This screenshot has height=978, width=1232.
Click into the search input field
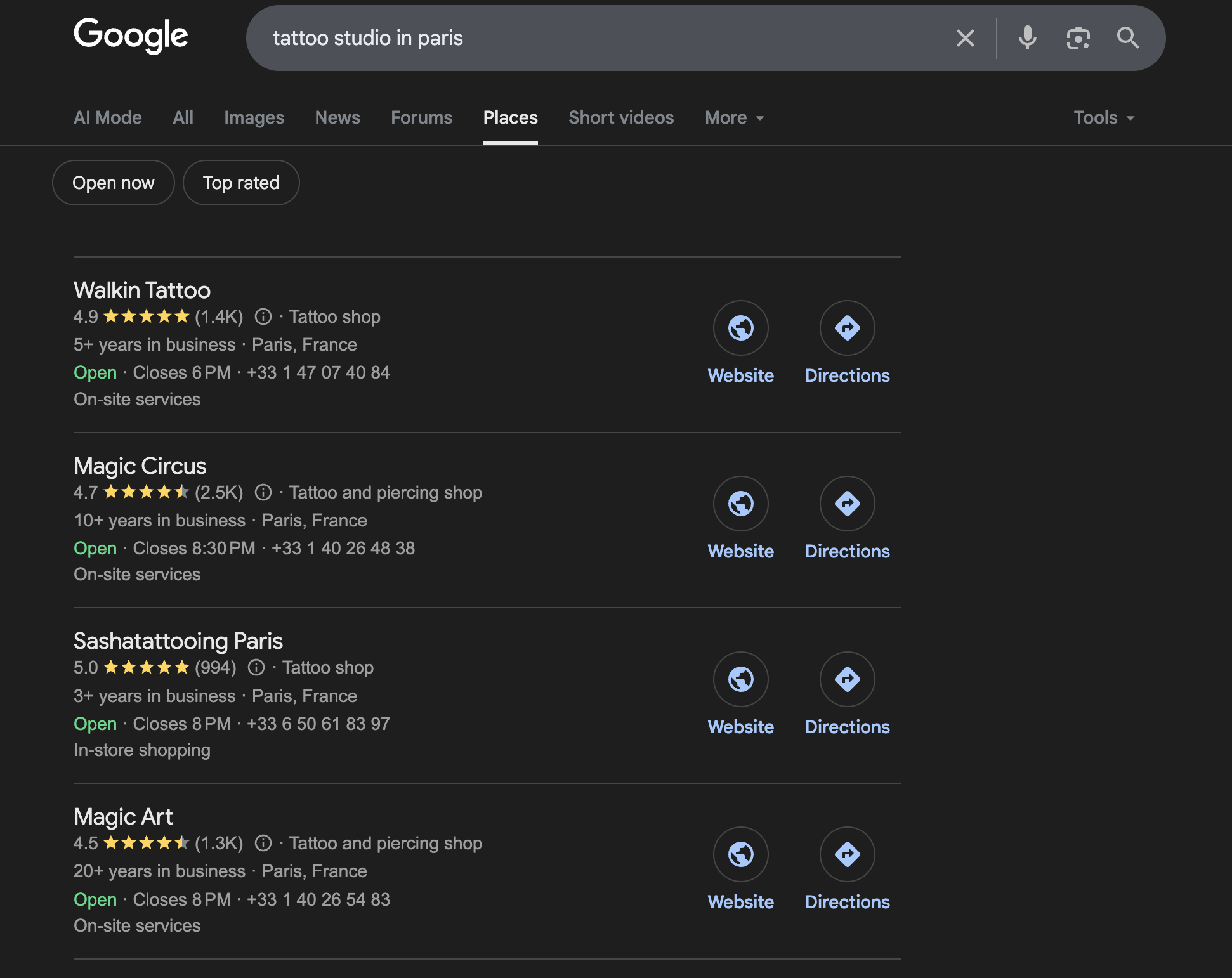603,38
